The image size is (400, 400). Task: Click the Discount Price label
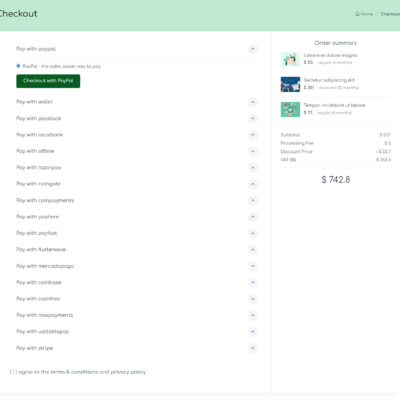click(x=296, y=152)
